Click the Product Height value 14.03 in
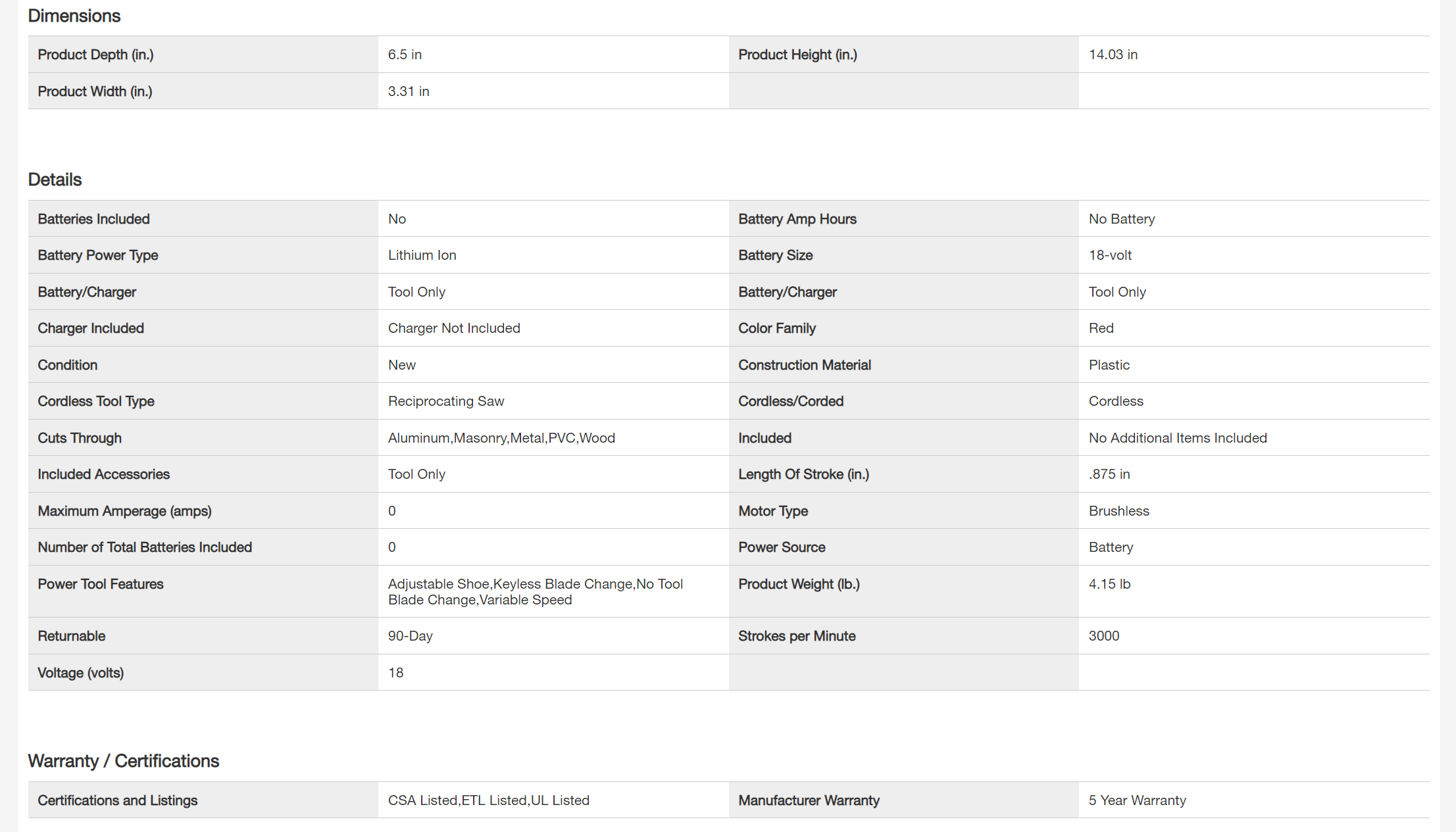 (x=1113, y=55)
